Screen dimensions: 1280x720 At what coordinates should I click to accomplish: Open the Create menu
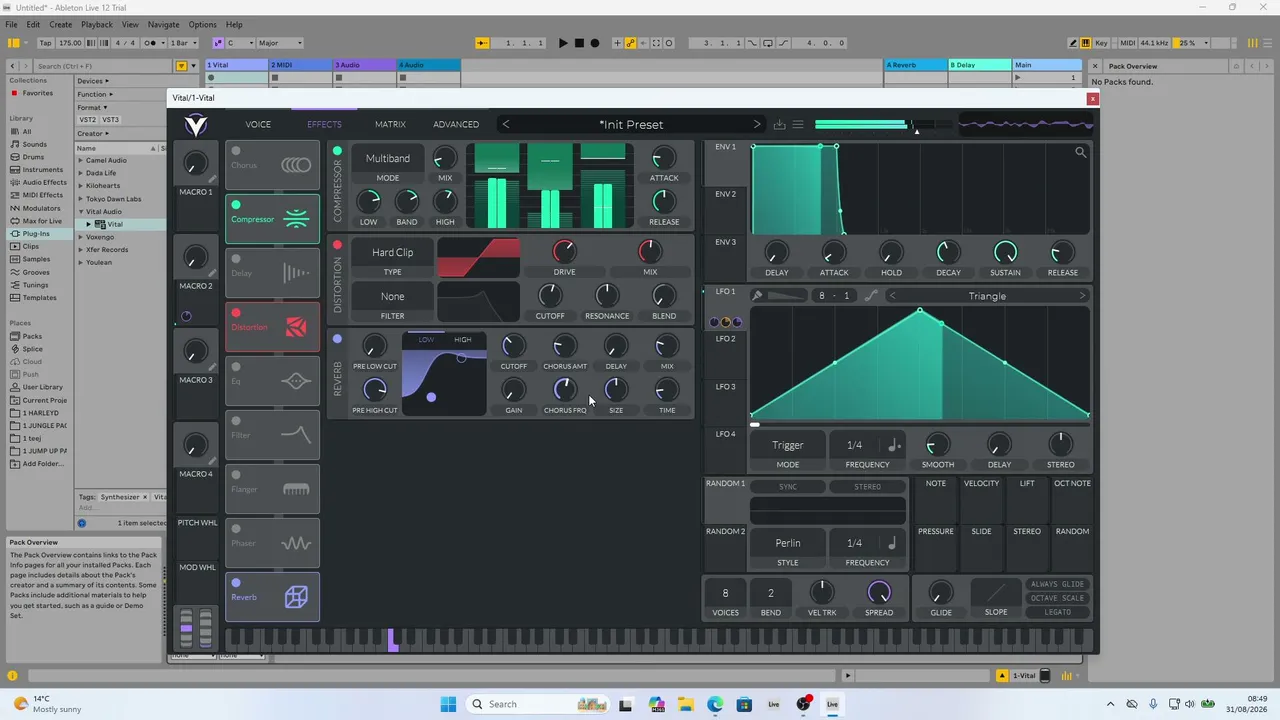pyautogui.click(x=60, y=24)
